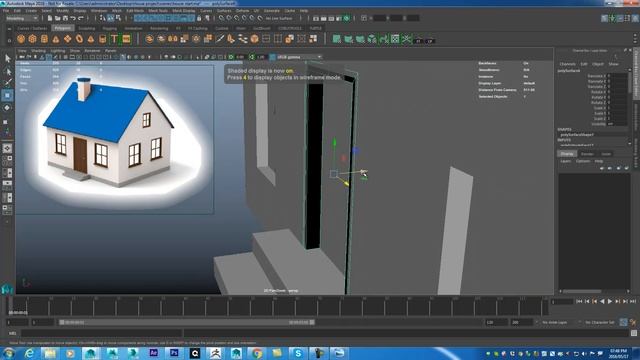Click the Multi-Cut knife shelf icon
This screenshot has width=640, height=360.
(x=220, y=39)
